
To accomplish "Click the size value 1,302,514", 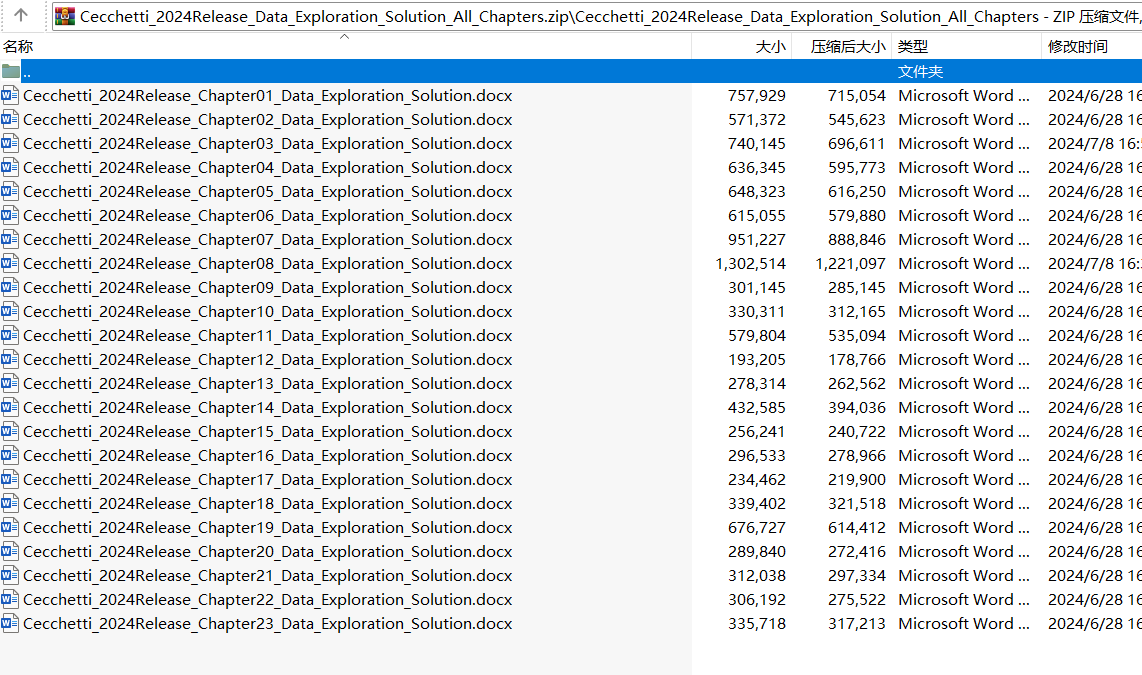I will pos(750,264).
